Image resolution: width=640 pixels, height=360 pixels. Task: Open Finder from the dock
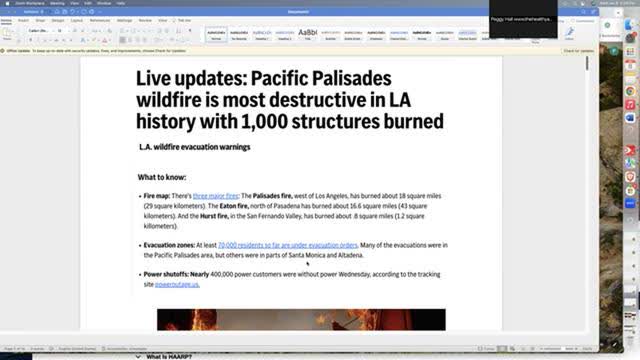(x=631, y=25)
